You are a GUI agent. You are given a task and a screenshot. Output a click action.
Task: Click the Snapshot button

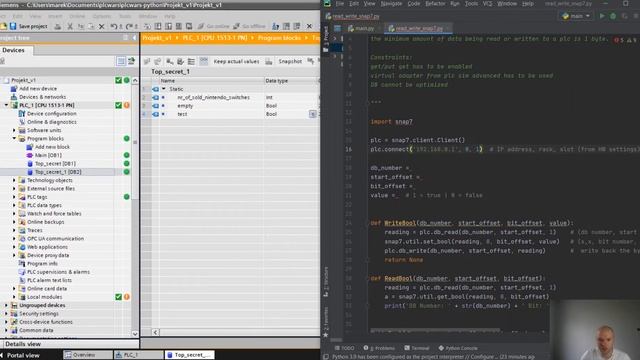click(290, 62)
